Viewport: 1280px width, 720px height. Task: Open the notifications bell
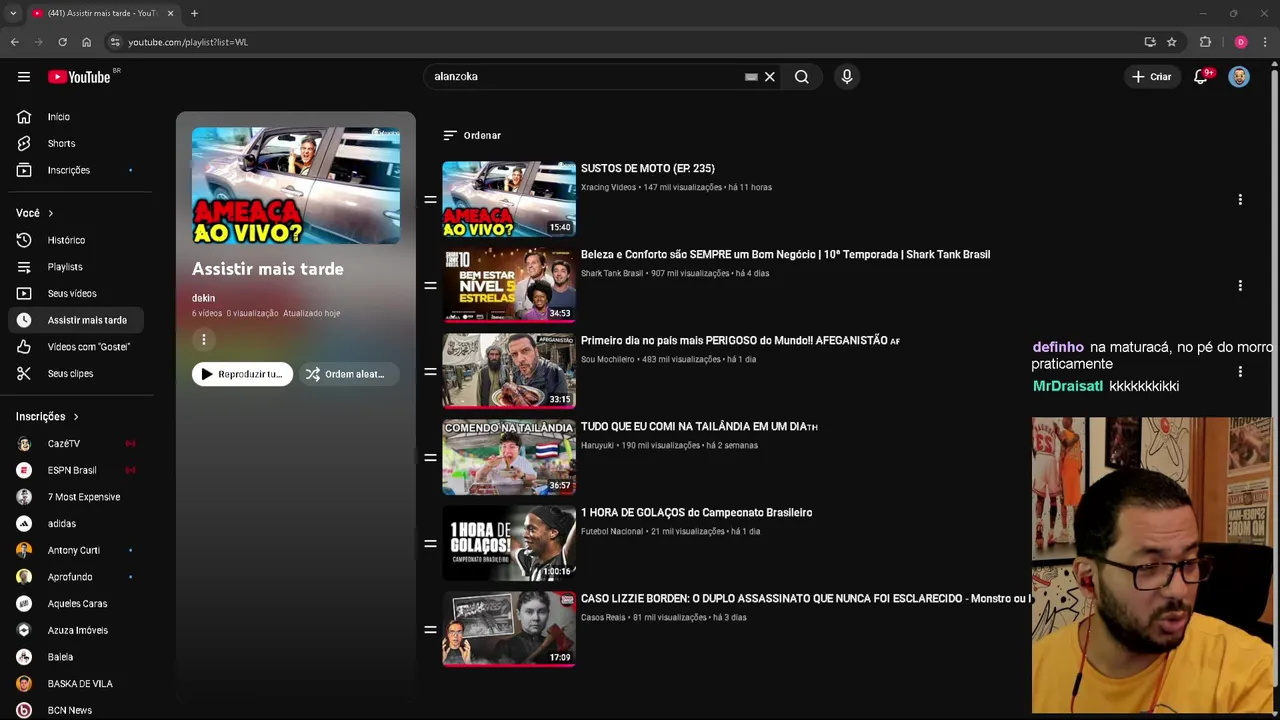coord(1201,77)
